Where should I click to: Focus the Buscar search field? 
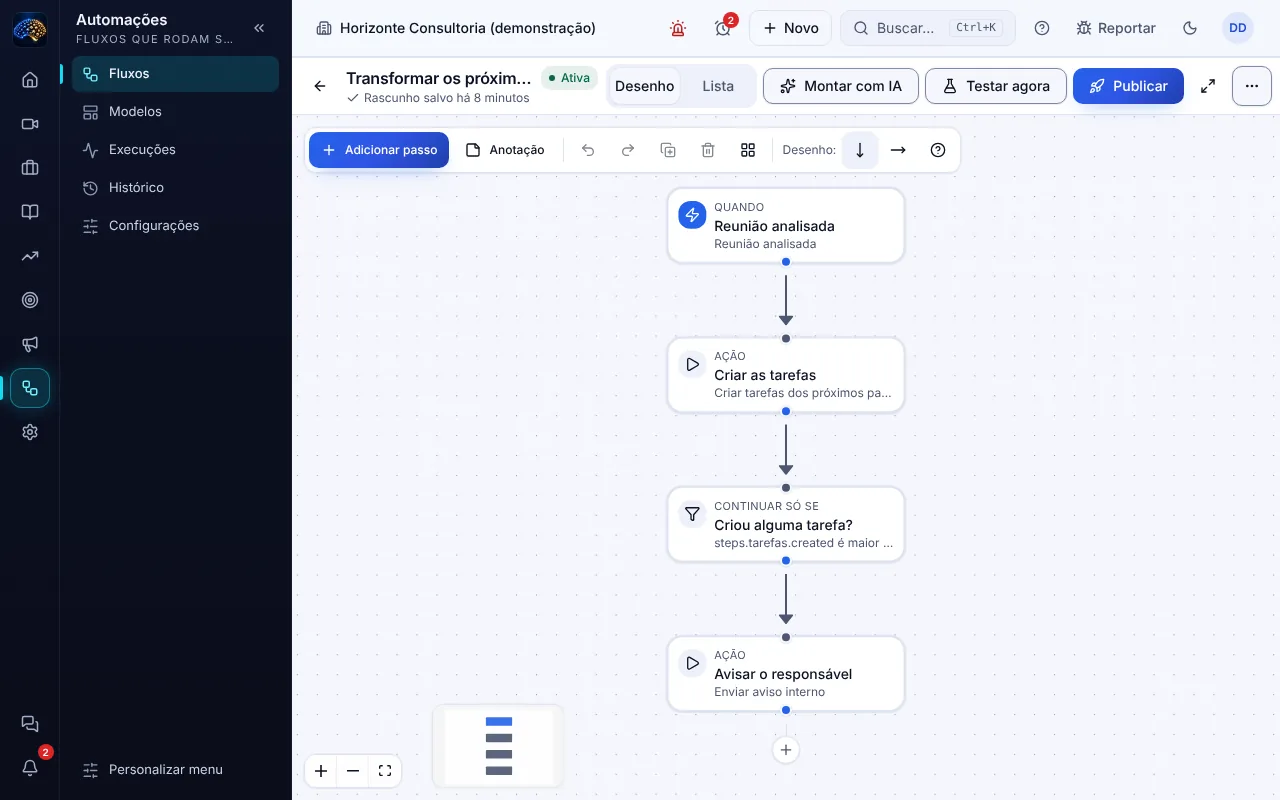pyautogui.click(x=928, y=28)
